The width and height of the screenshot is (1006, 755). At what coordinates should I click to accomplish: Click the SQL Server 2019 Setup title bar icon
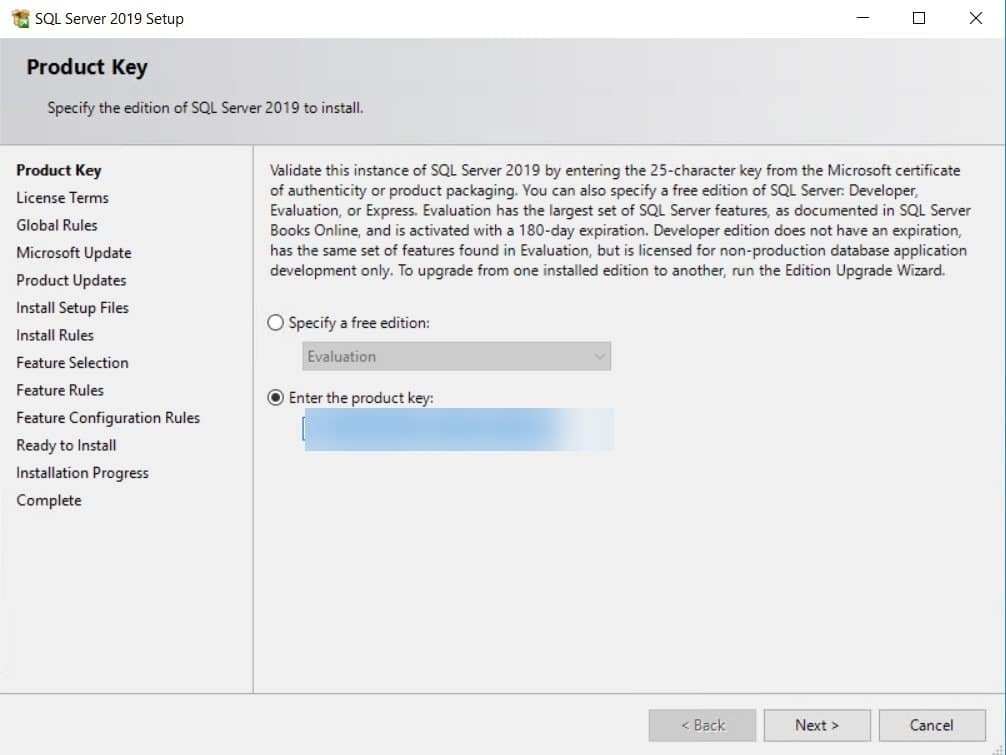click(x=19, y=17)
